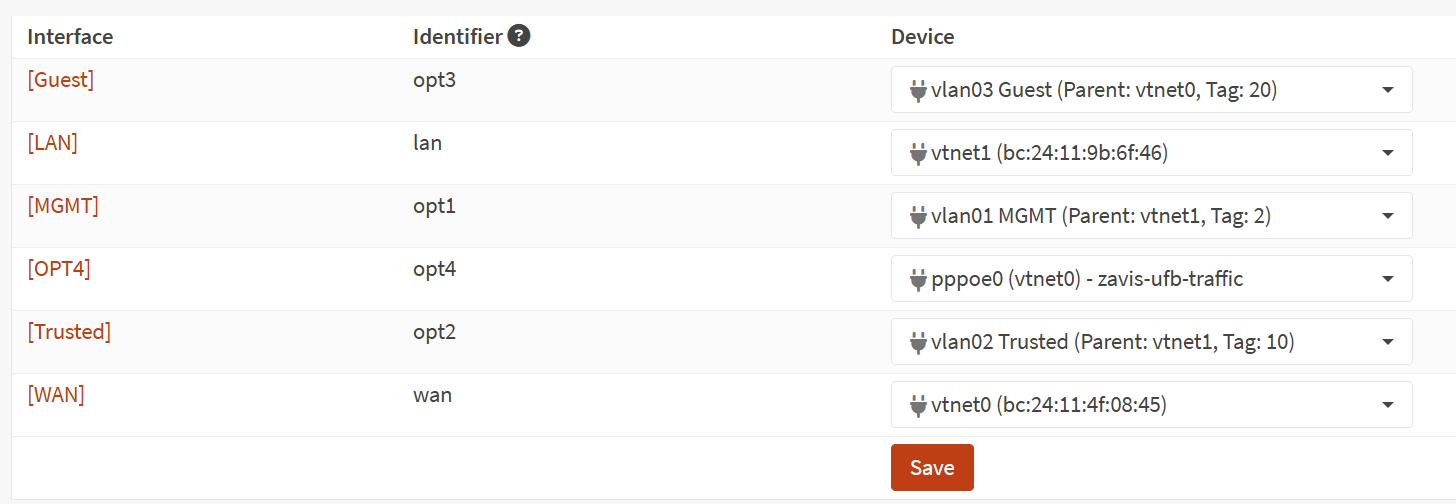Expand the WAN device dropdown arrow
Viewport: 1456px width, 504px height.
(1387, 406)
